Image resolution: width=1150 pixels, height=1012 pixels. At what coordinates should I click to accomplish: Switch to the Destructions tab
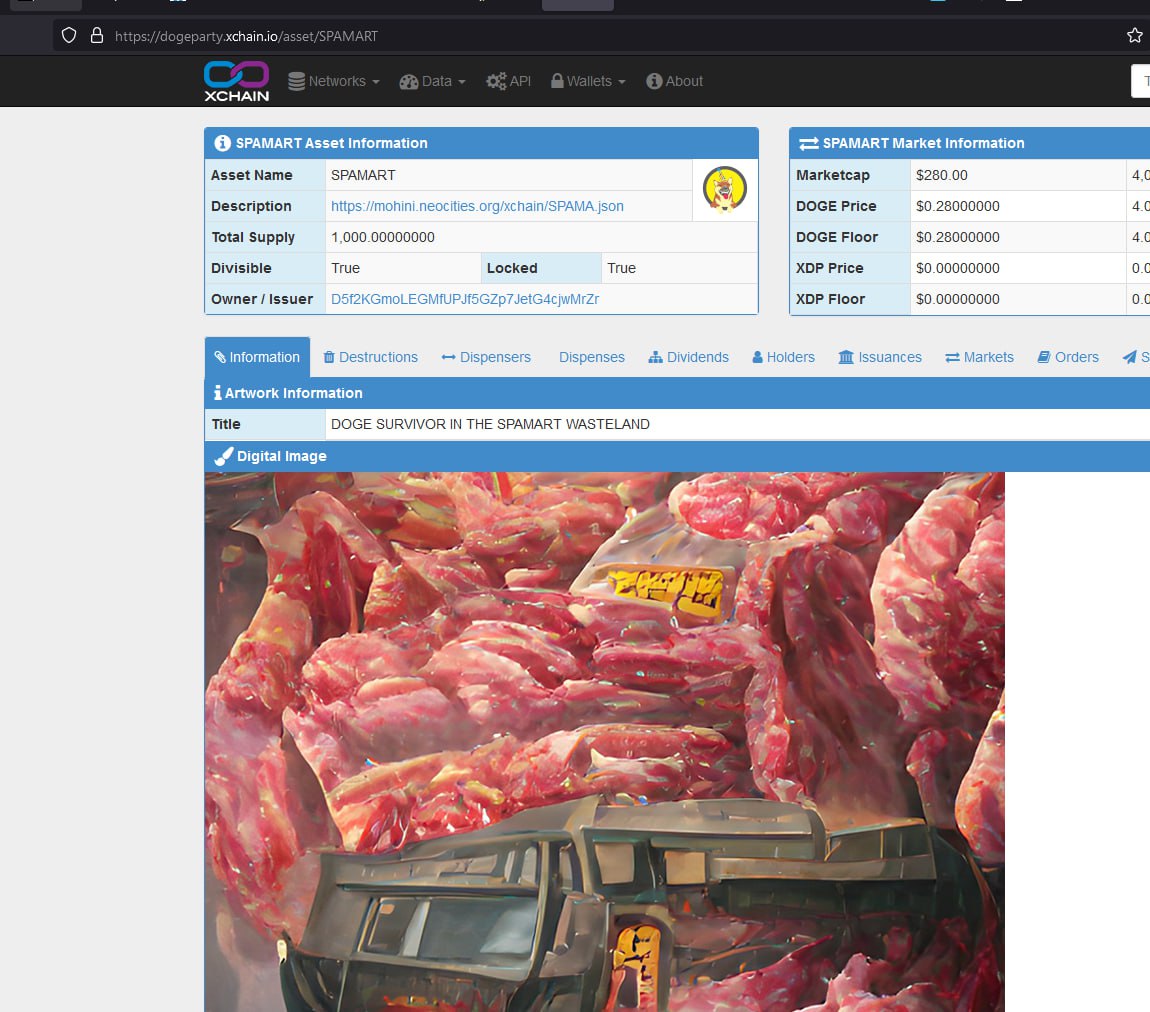tap(370, 357)
